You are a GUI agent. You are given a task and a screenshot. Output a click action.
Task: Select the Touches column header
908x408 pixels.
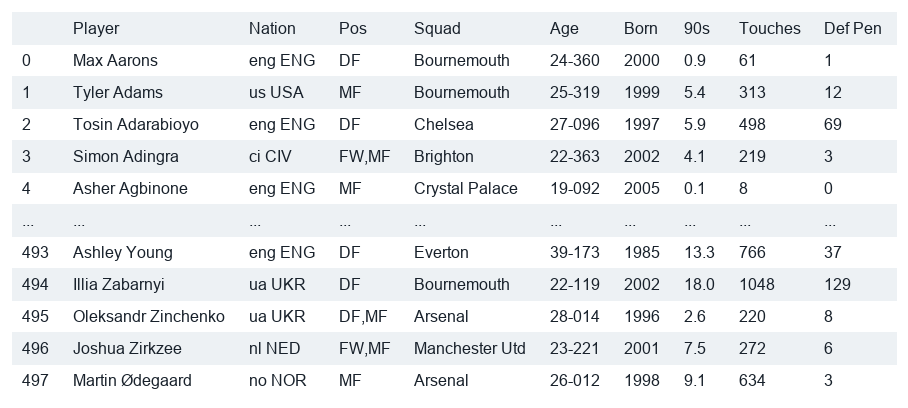(770, 28)
